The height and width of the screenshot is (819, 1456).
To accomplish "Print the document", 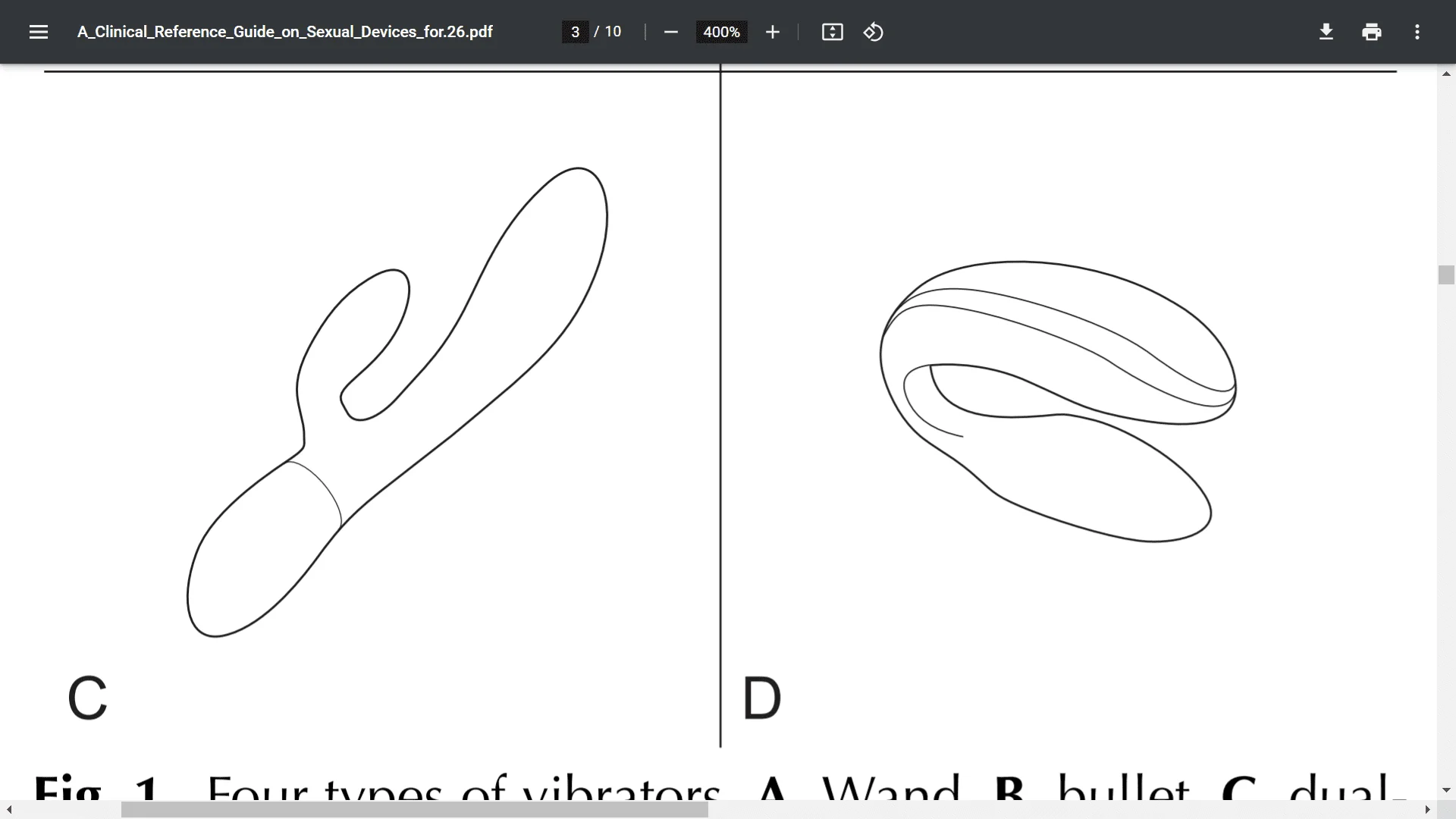I will [1372, 32].
